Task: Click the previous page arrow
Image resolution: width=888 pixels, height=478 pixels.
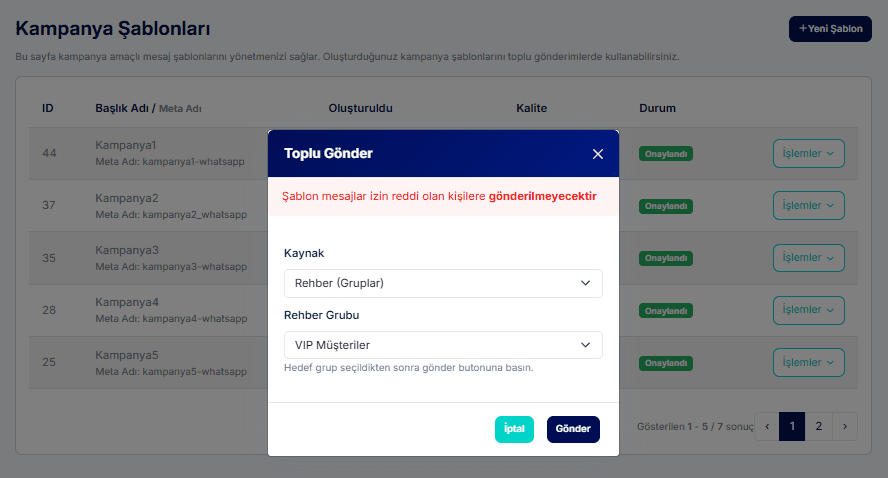Action: pos(767,426)
